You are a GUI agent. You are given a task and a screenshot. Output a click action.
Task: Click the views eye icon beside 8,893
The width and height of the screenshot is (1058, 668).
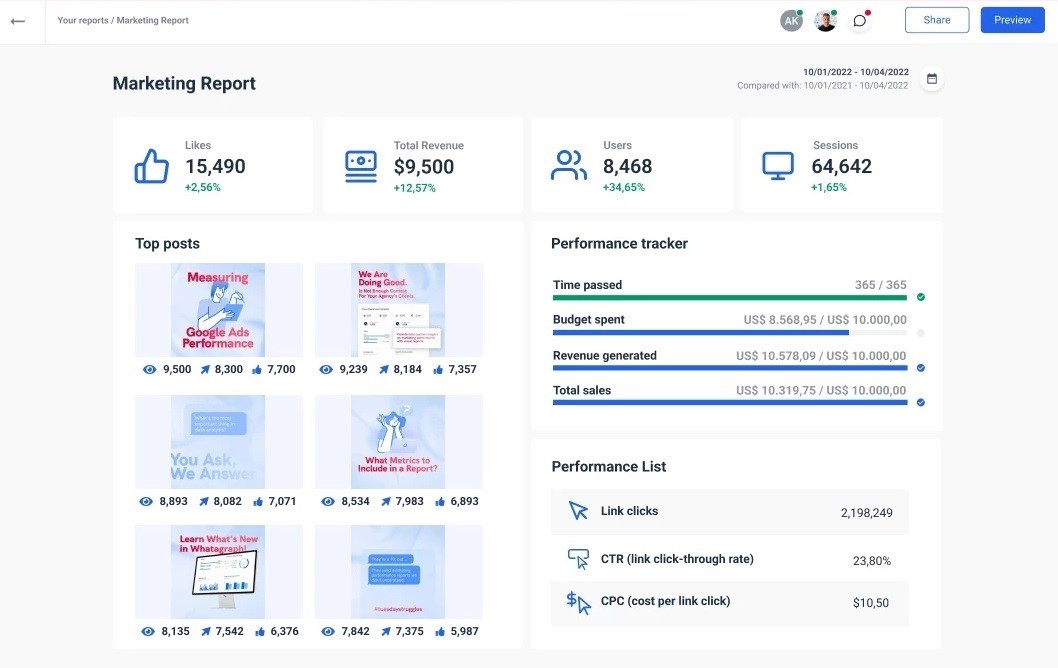click(146, 501)
